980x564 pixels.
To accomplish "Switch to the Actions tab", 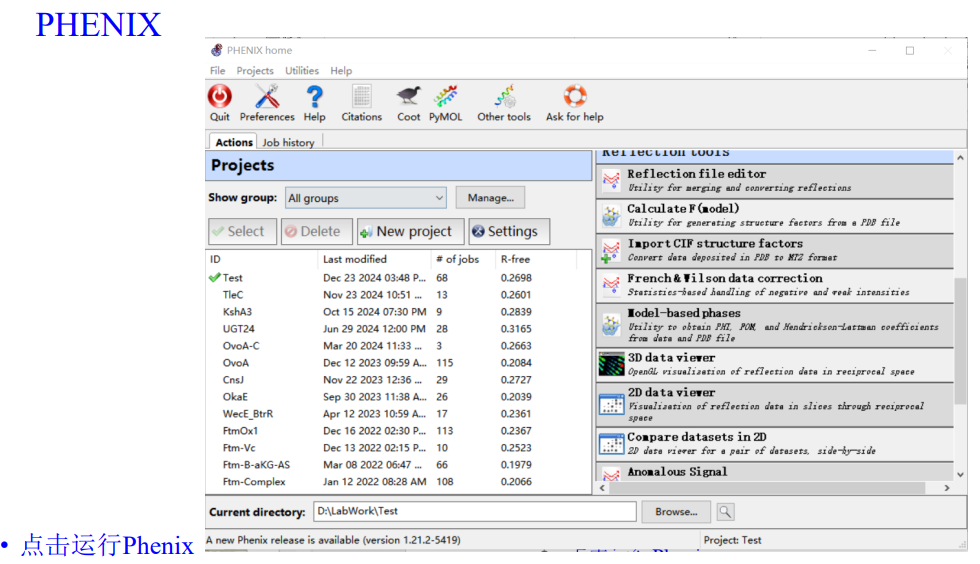I will coord(234,142).
